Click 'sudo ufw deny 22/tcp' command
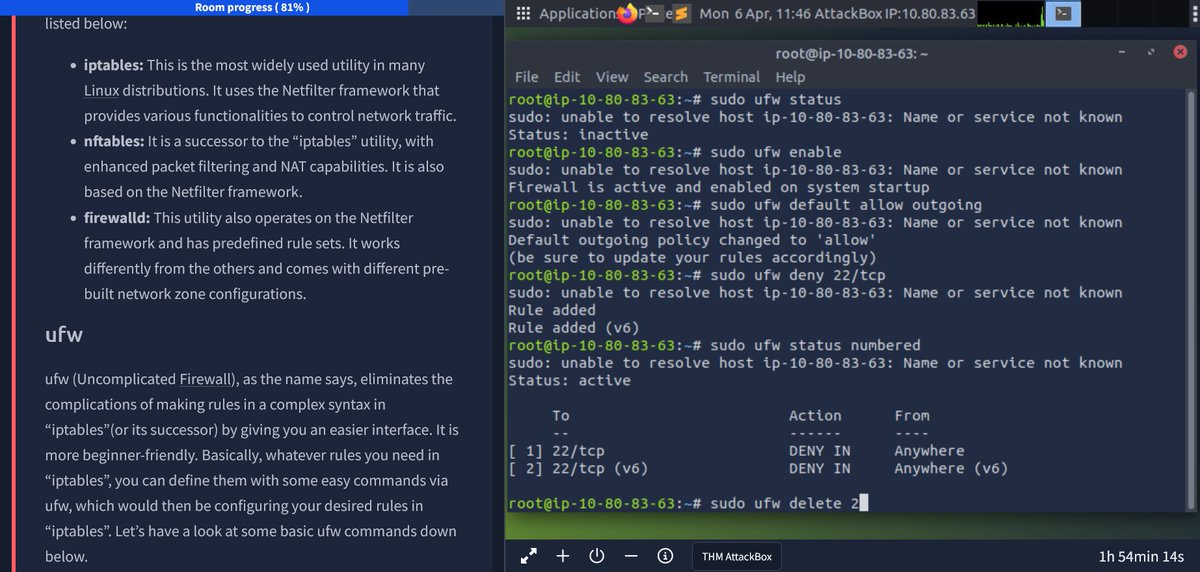Viewport: 1200px width, 572px height. (x=797, y=275)
